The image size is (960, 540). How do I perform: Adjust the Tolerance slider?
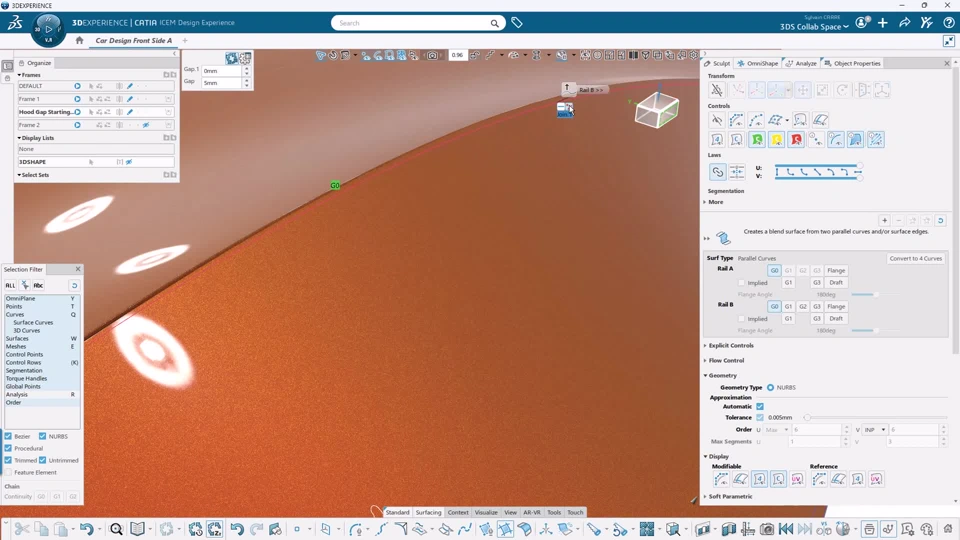click(808, 418)
